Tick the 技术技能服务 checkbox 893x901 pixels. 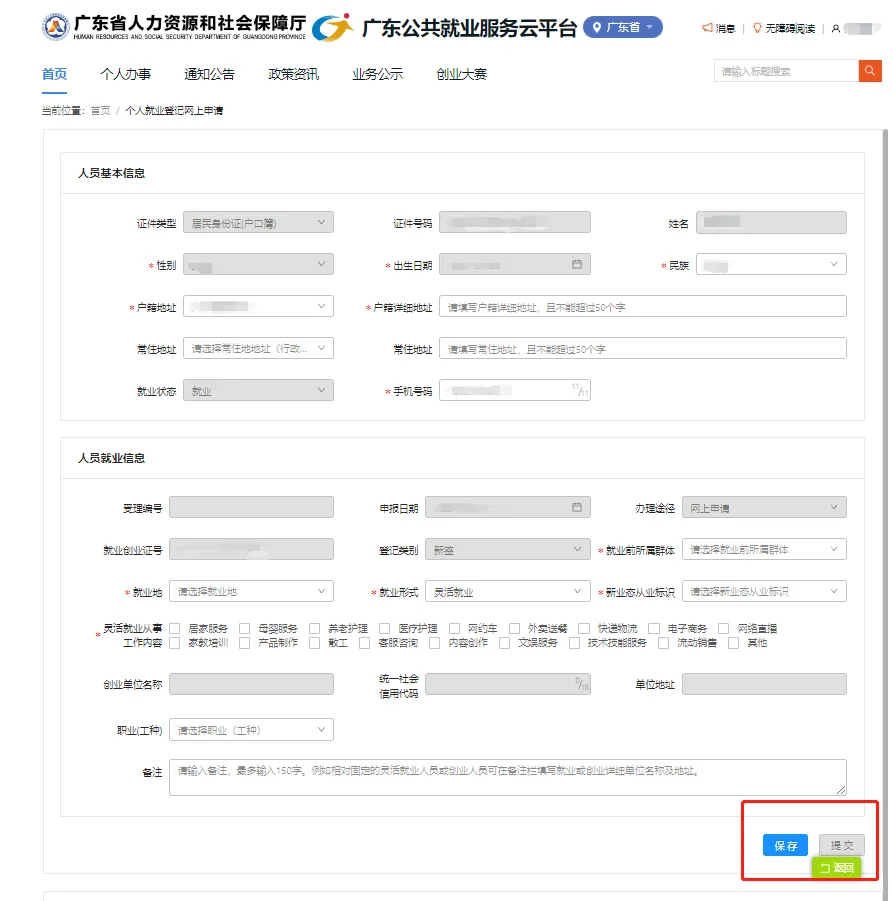pyautogui.click(x=574, y=642)
